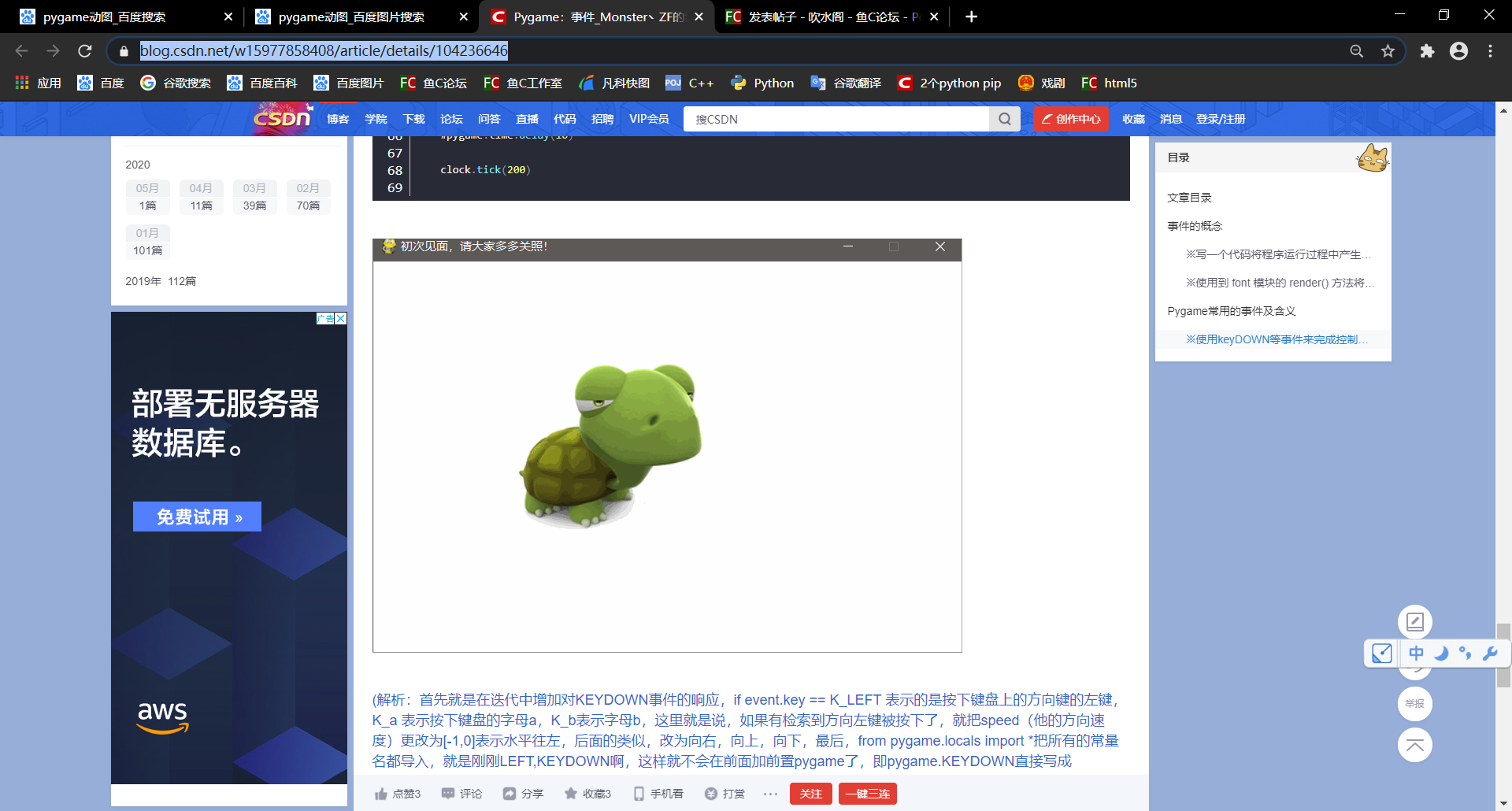Click the cat mascot icon in the 目录 header
This screenshot has height=811, width=1512.
[1373, 157]
